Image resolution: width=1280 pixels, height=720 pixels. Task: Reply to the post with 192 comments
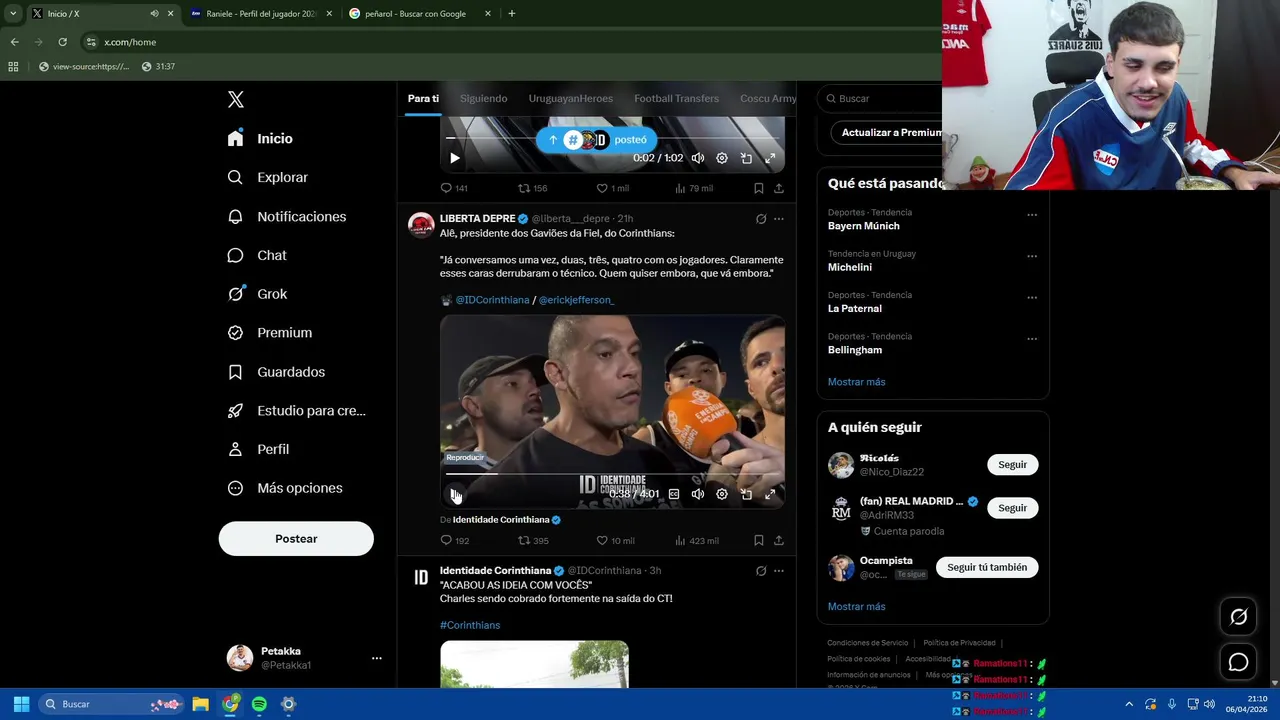coord(455,541)
